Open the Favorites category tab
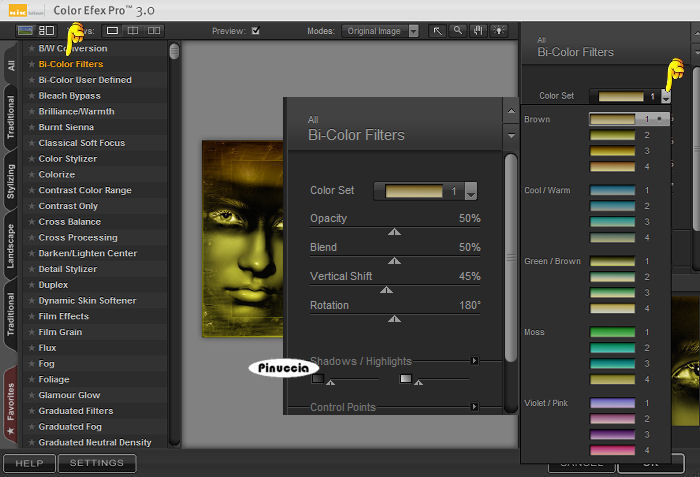 [11, 404]
